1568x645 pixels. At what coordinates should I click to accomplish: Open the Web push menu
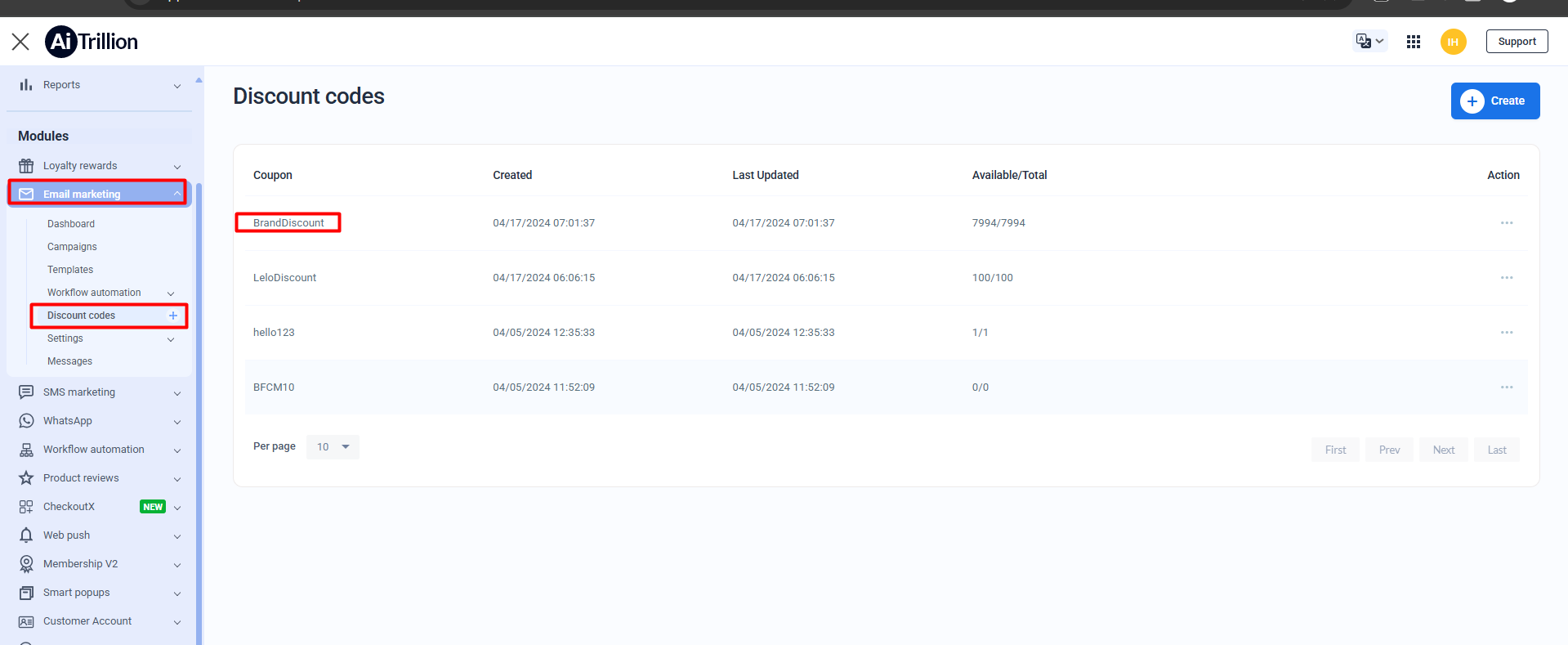pyautogui.click(x=66, y=535)
